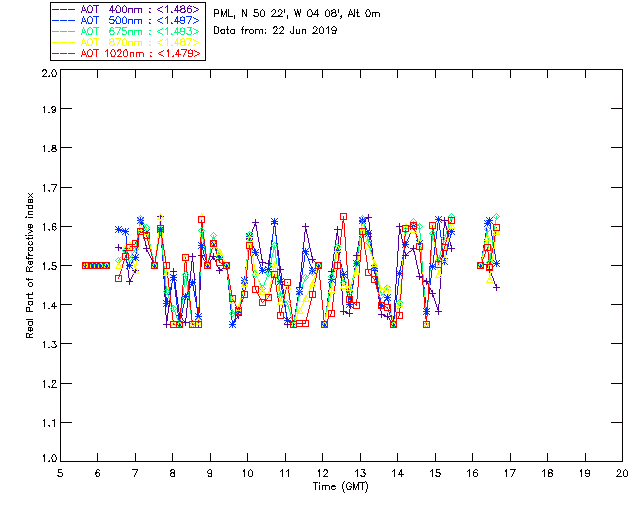Click the cluster of 1.5 markers near 6 GMT
This screenshot has width=640, height=512.
(96, 265)
